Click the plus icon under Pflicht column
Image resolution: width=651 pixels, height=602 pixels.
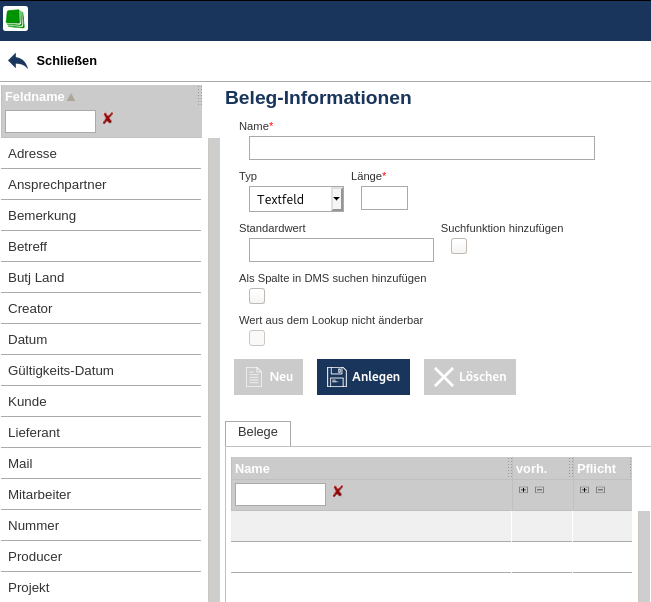point(584,490)
